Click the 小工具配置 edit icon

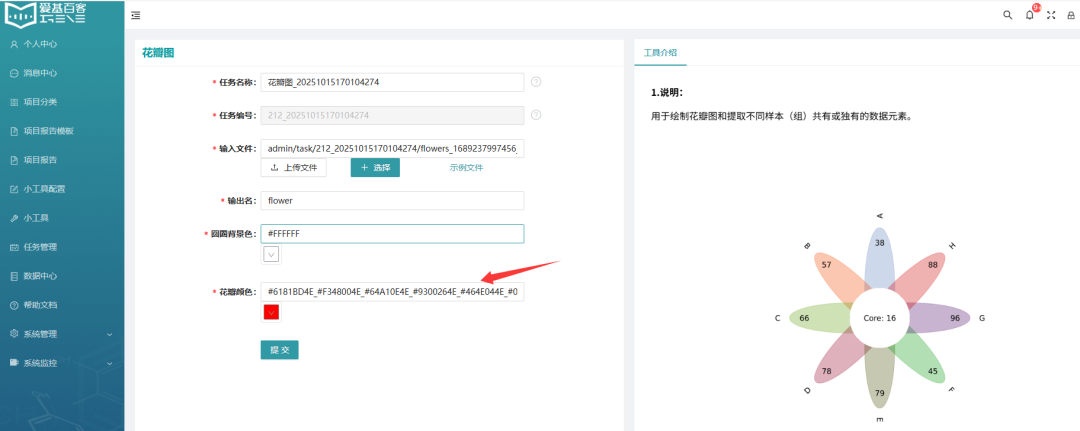coord(14,189)
